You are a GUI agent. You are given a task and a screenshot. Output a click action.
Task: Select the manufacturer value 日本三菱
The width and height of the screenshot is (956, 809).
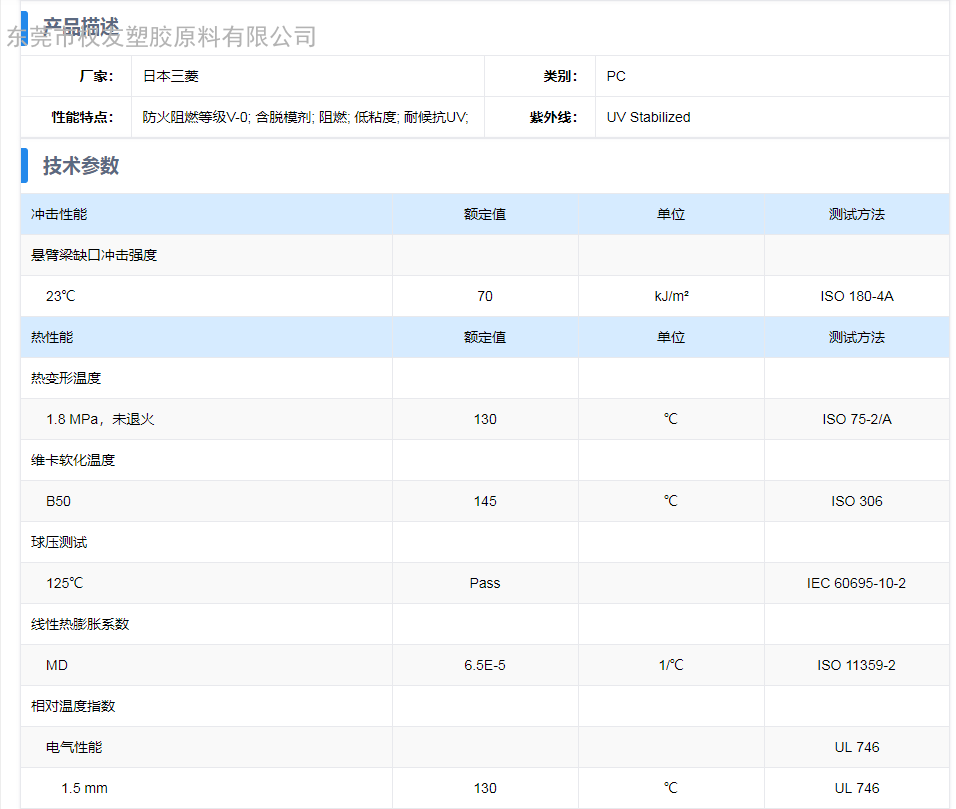coord(171,76)
